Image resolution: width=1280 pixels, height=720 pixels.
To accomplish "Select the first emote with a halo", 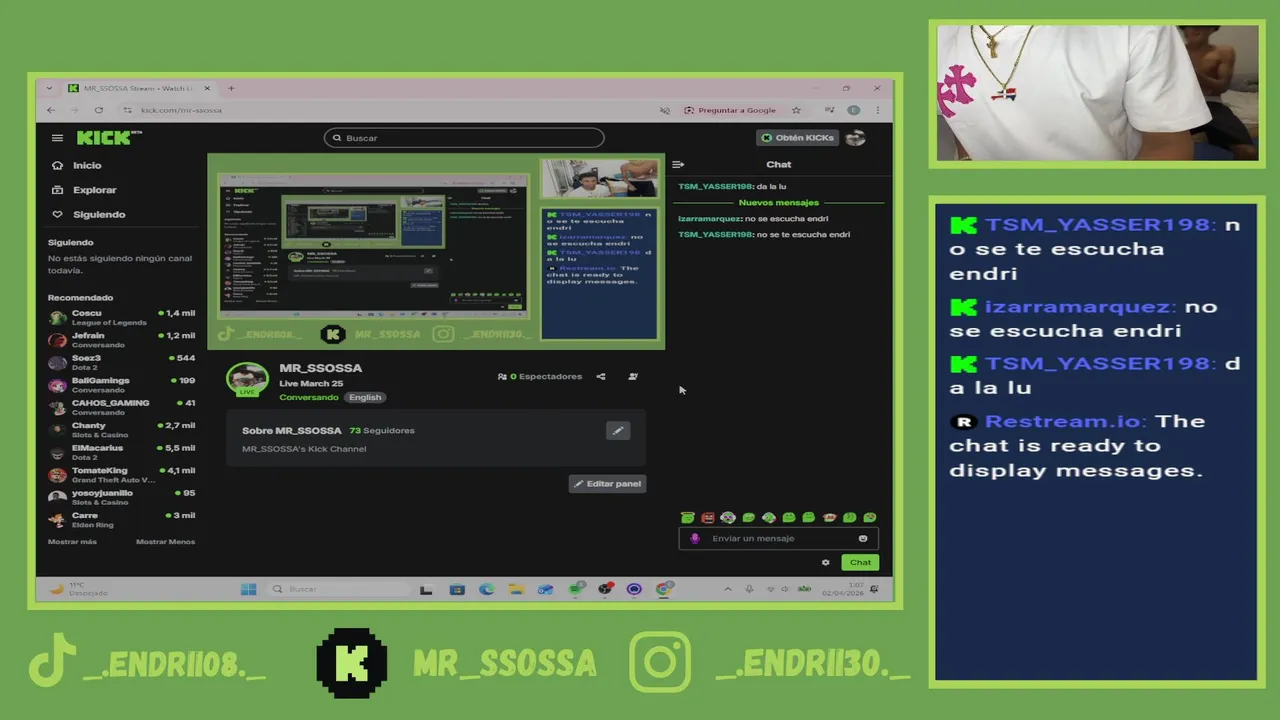I will coord(687,518).
